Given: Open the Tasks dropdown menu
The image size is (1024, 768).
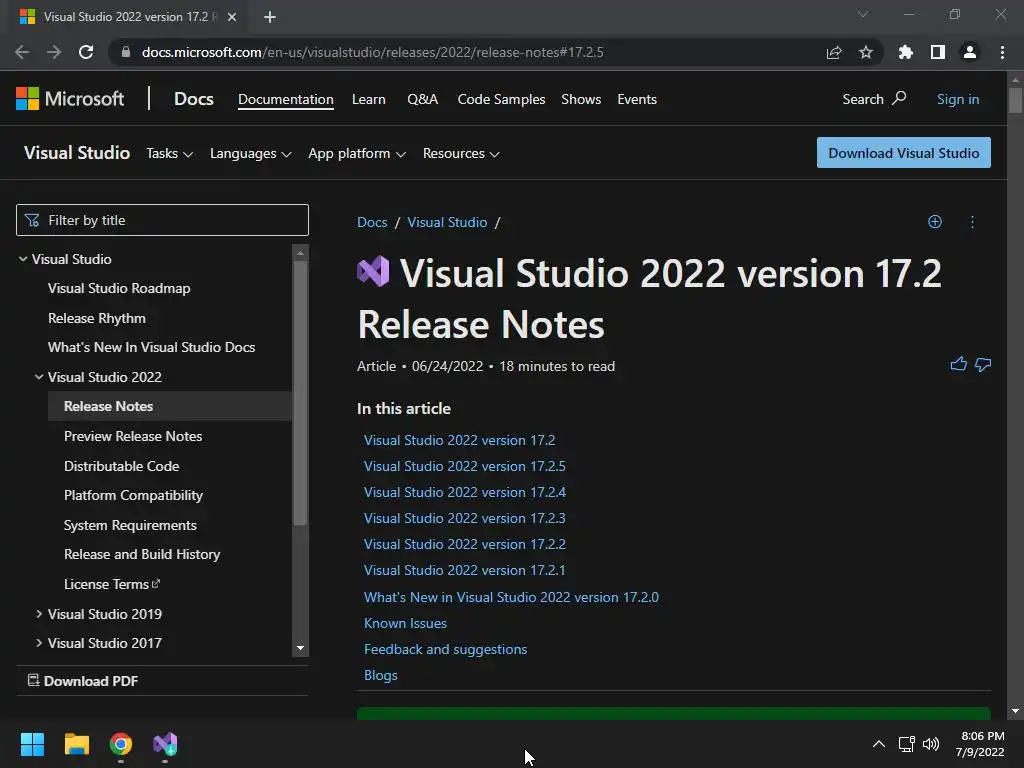Looking at the screenshot, I should tap(169, 153).
